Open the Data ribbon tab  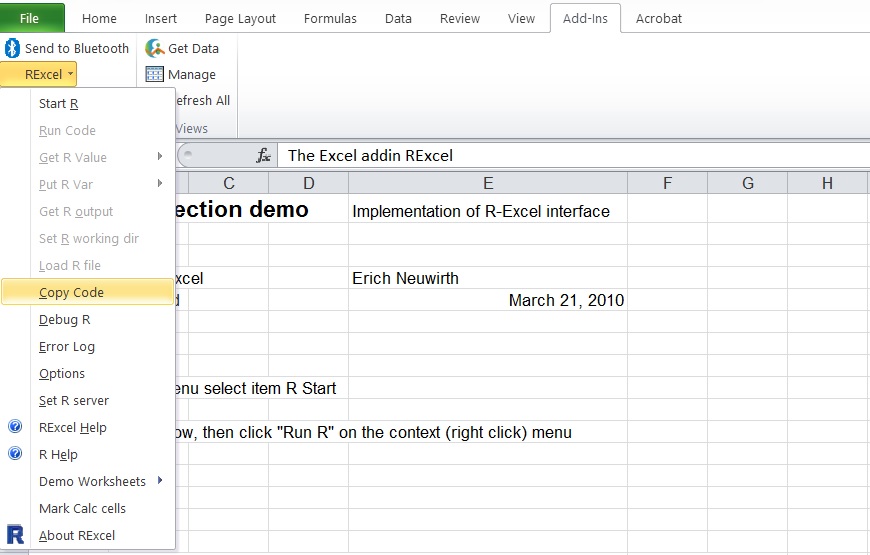pos(398,18)
